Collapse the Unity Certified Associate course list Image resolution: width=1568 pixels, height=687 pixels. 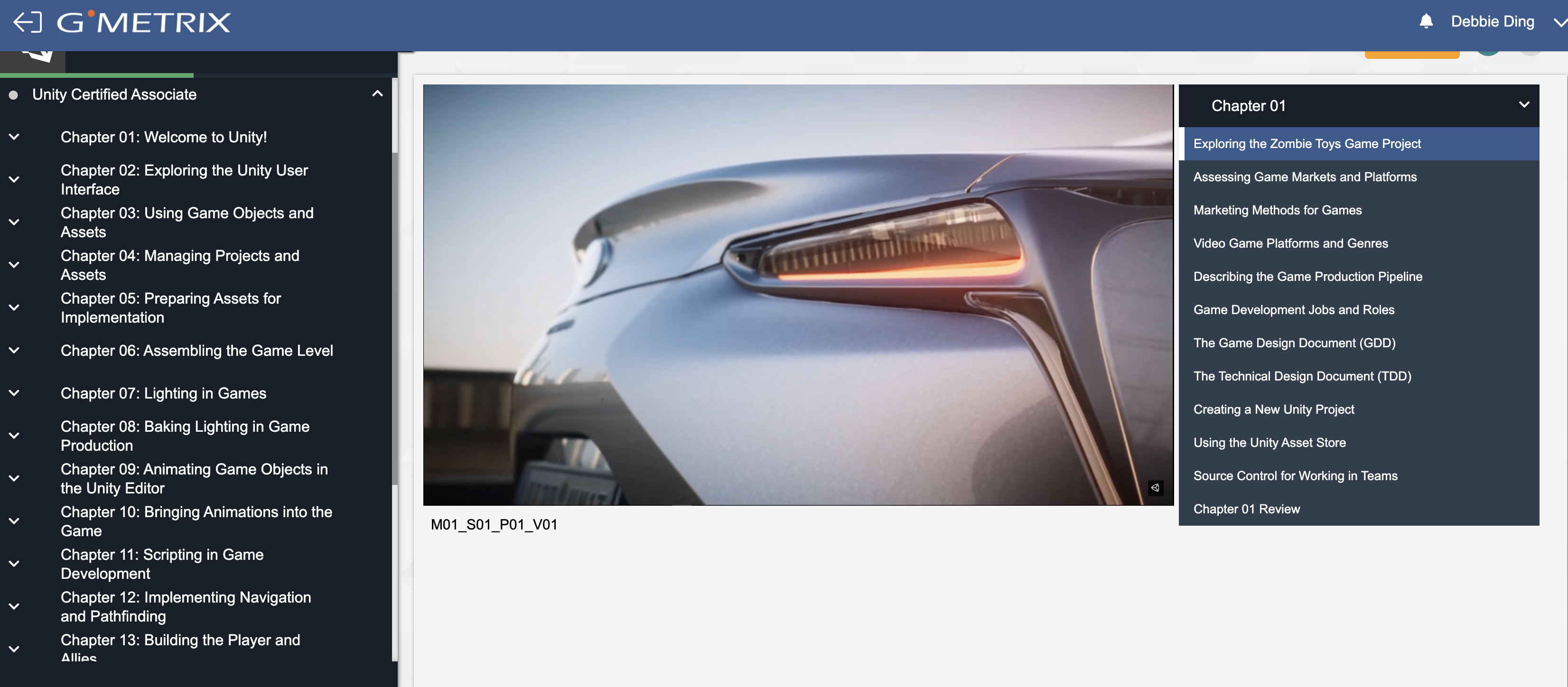[377, 94]
